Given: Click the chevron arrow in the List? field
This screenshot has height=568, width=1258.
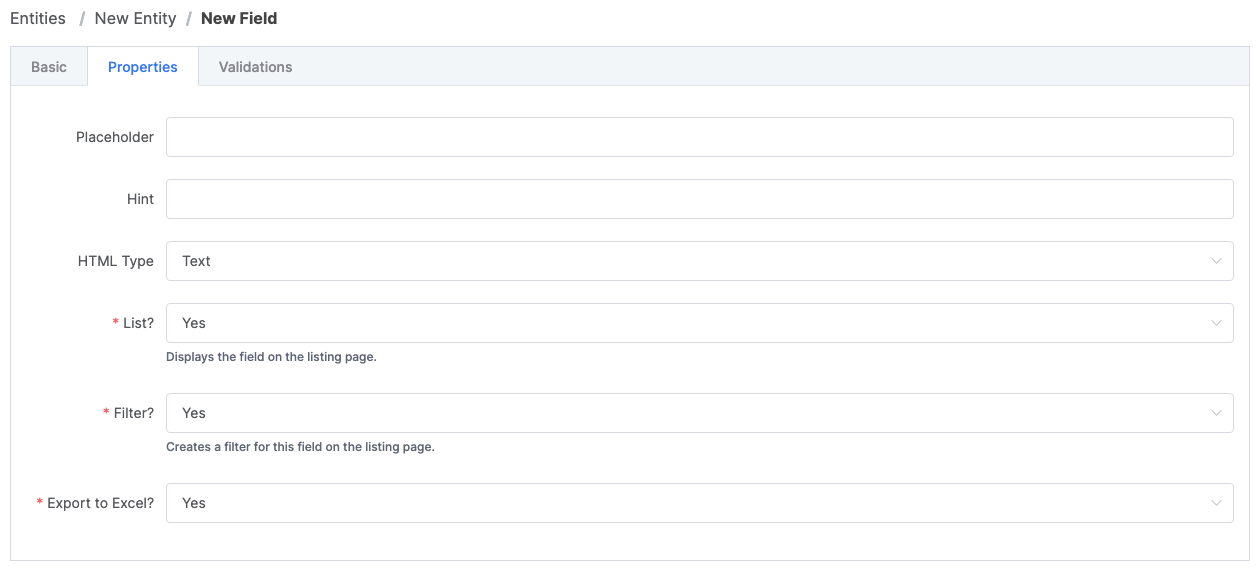Looking at the screenshot, I should 1216,323.
